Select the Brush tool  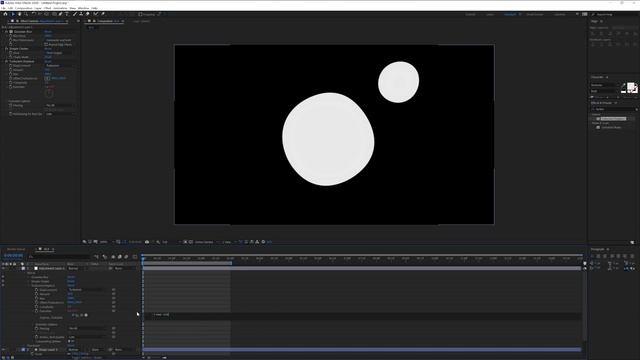pyautogui.click(x=75, y=14)
